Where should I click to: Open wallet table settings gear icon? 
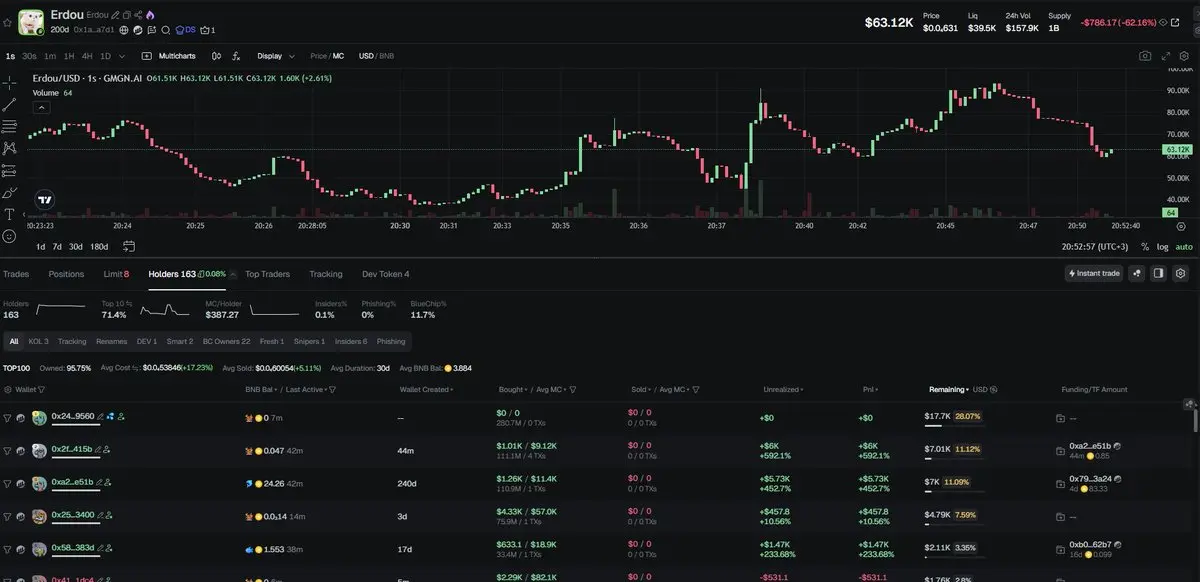[x=8, y=390]
